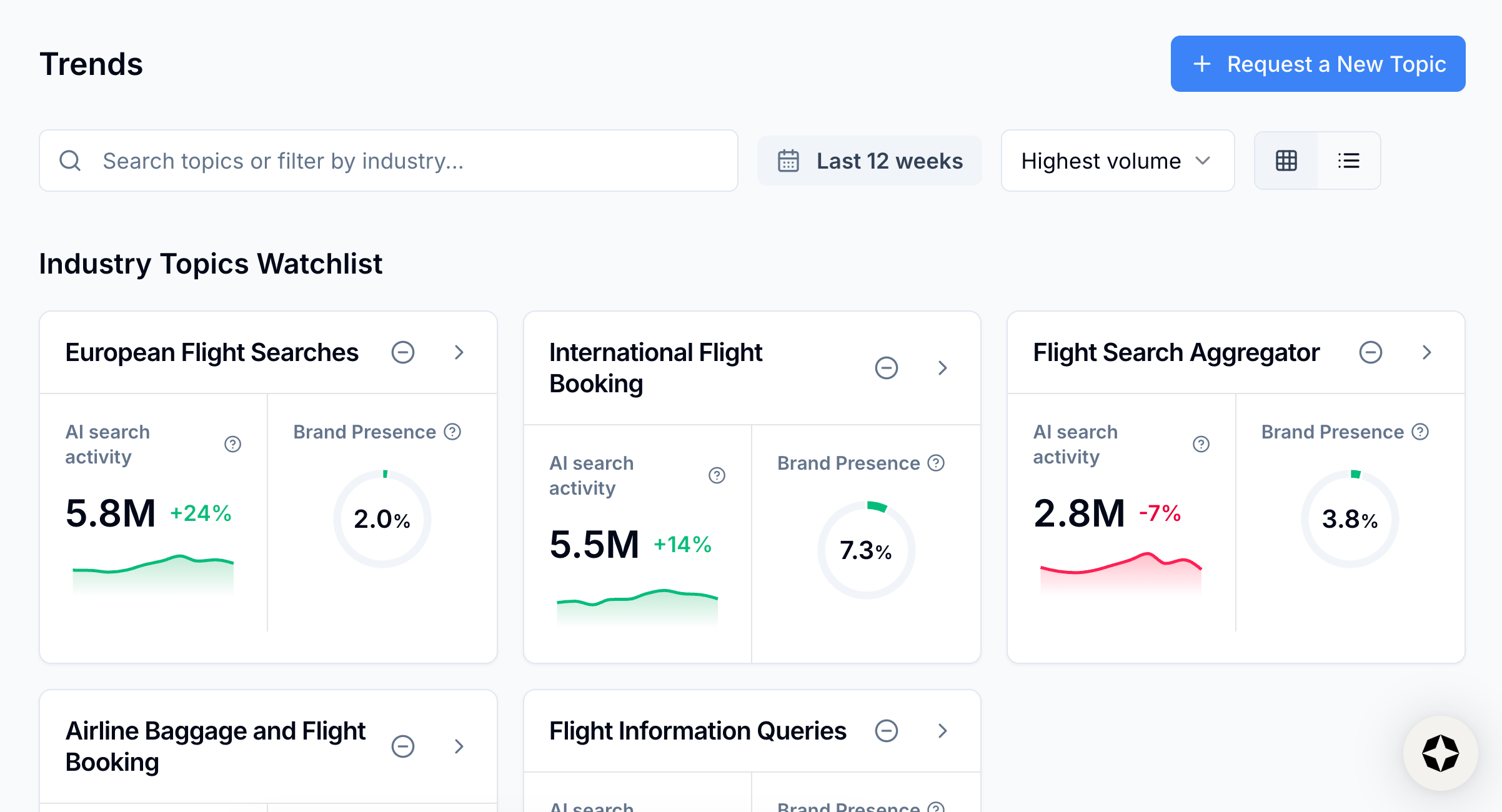
Task: Click the European Flight Searches trend sparkline
Action: 153,572
